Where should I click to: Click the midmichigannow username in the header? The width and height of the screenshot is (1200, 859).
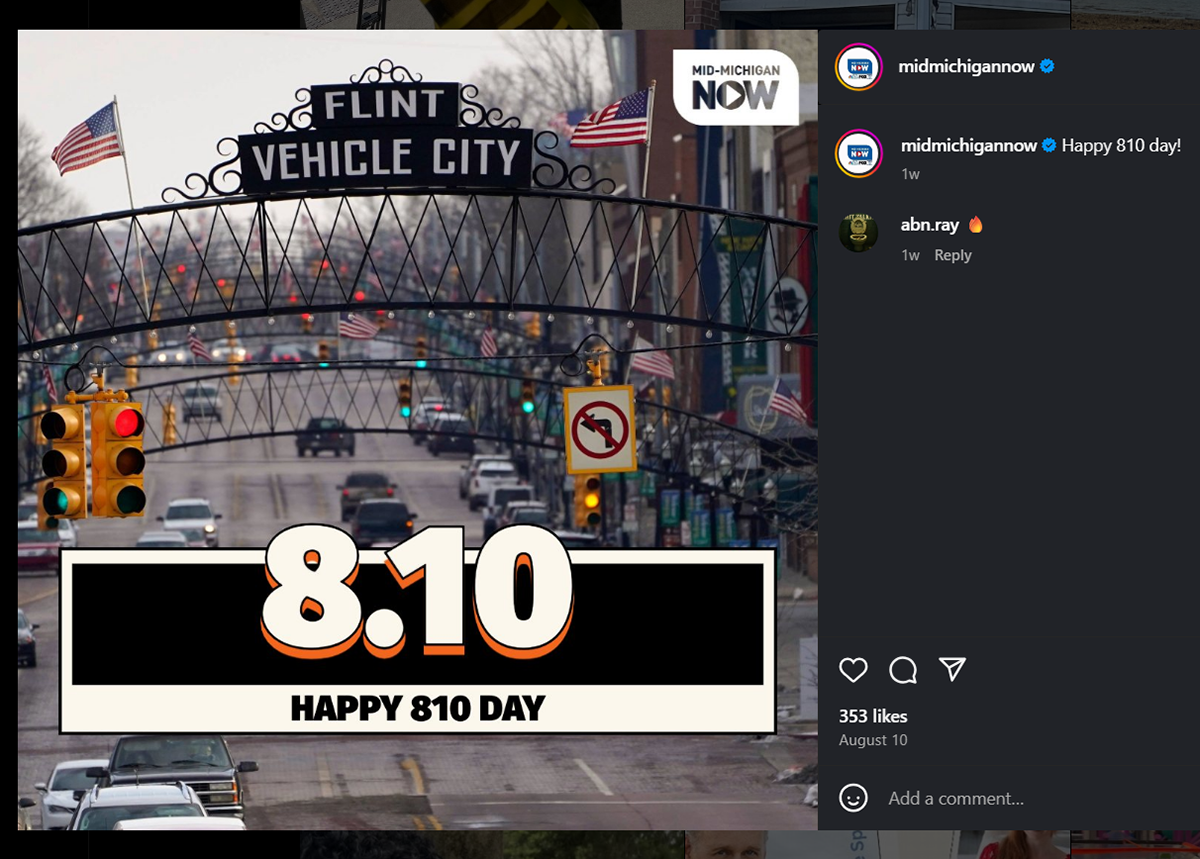point(967,67)
